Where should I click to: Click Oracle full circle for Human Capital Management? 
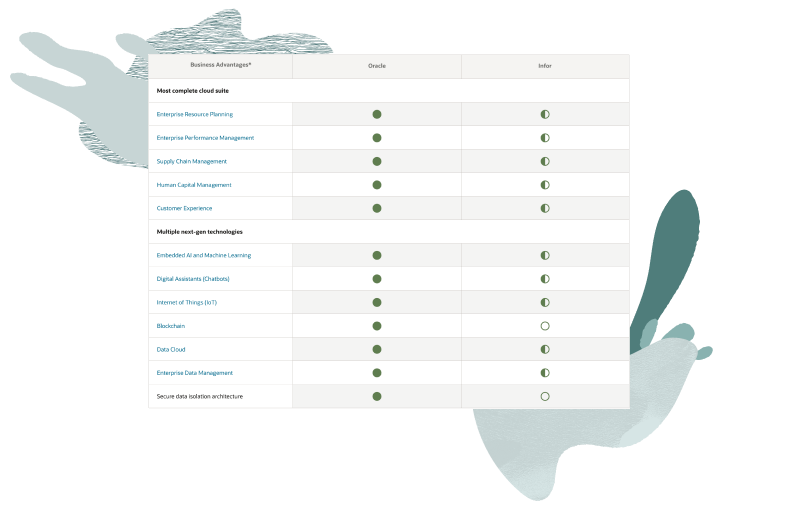[x=377, y=185]
